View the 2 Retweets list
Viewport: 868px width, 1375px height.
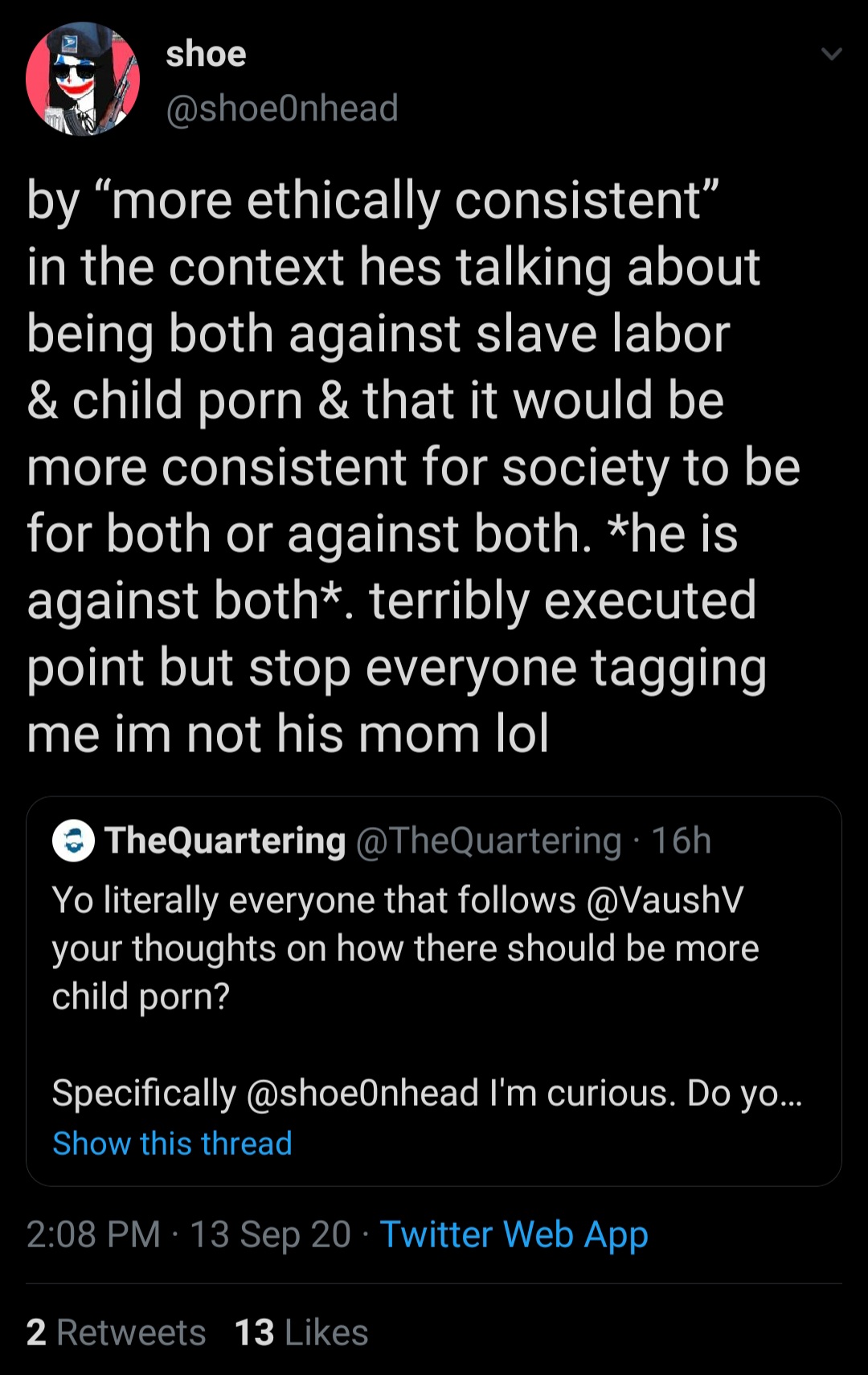(x=116, y=1332)
